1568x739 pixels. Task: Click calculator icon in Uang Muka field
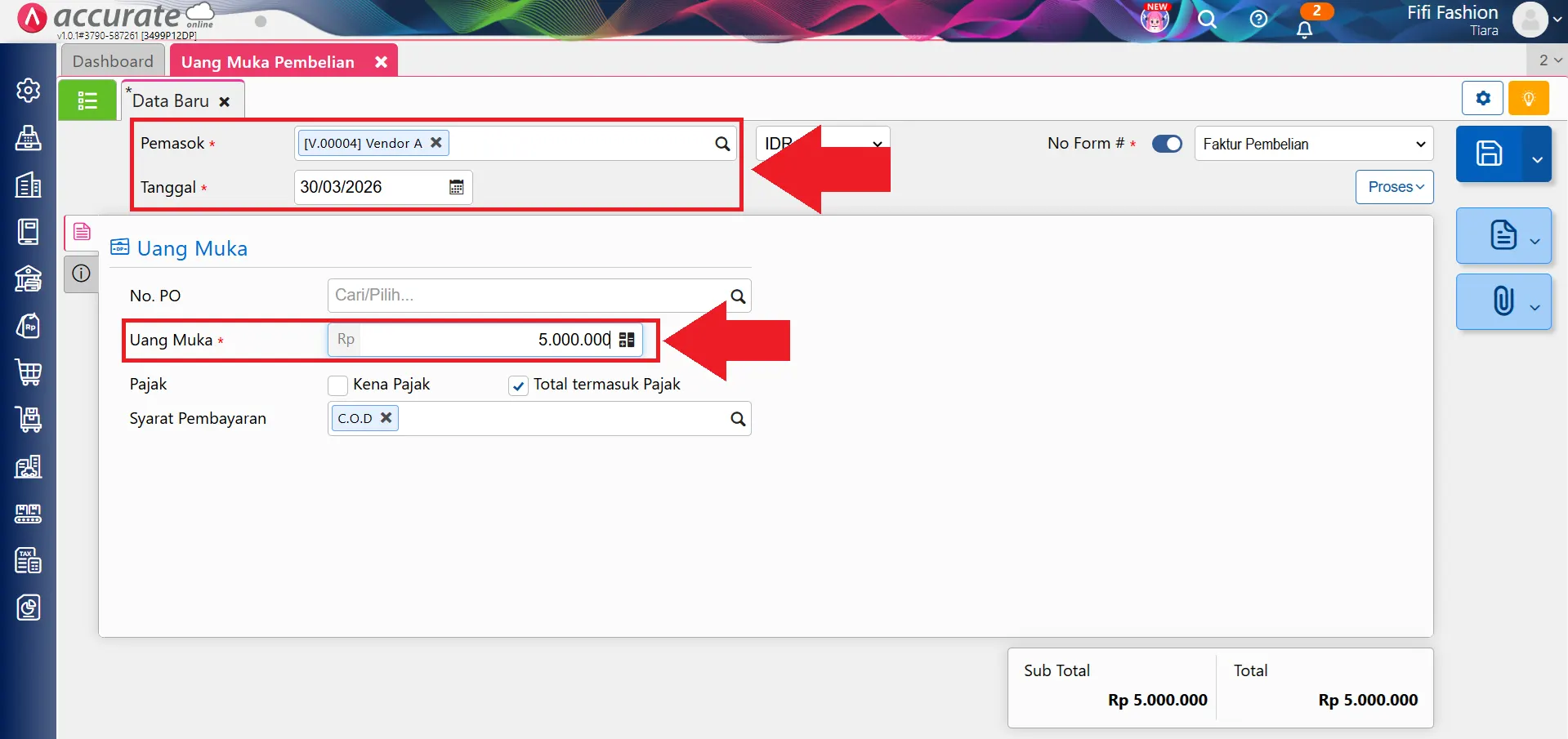click(627, 340)
